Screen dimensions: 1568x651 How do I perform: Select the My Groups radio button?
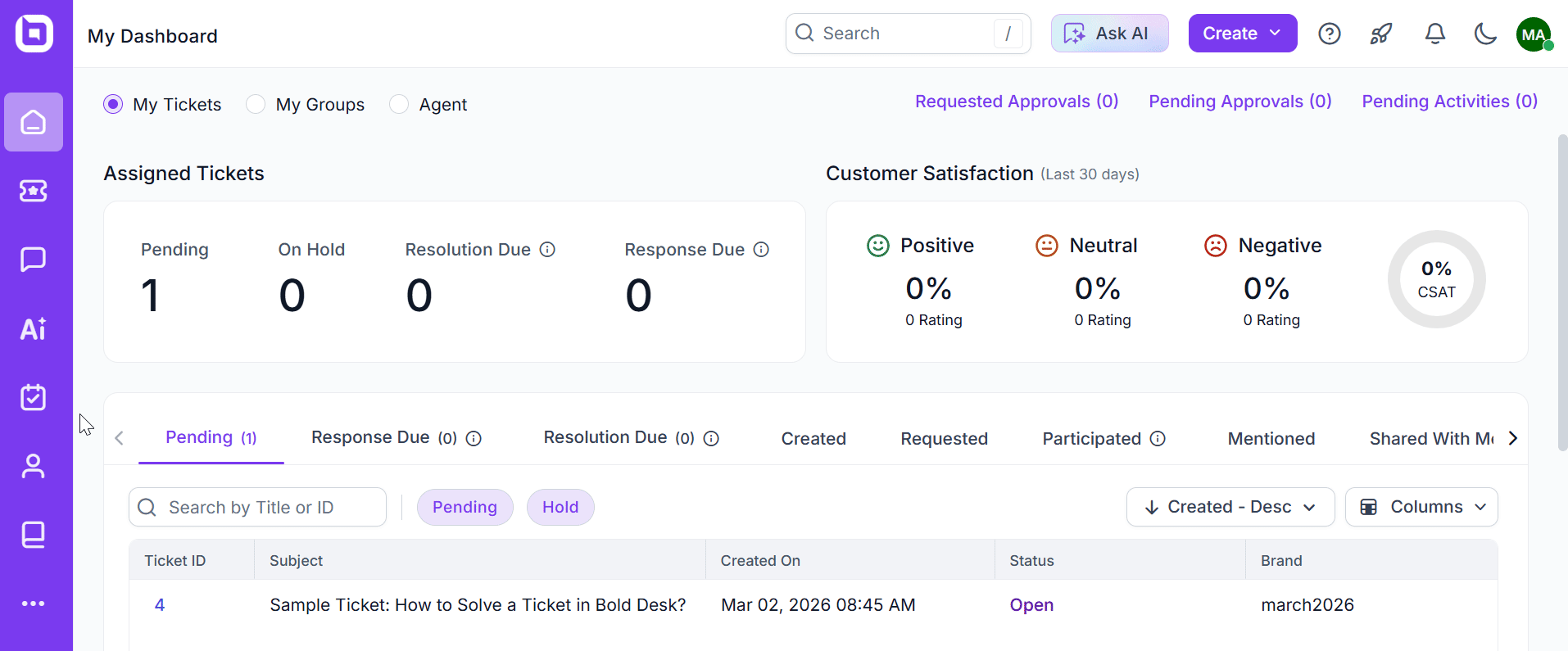pos(256,104)
